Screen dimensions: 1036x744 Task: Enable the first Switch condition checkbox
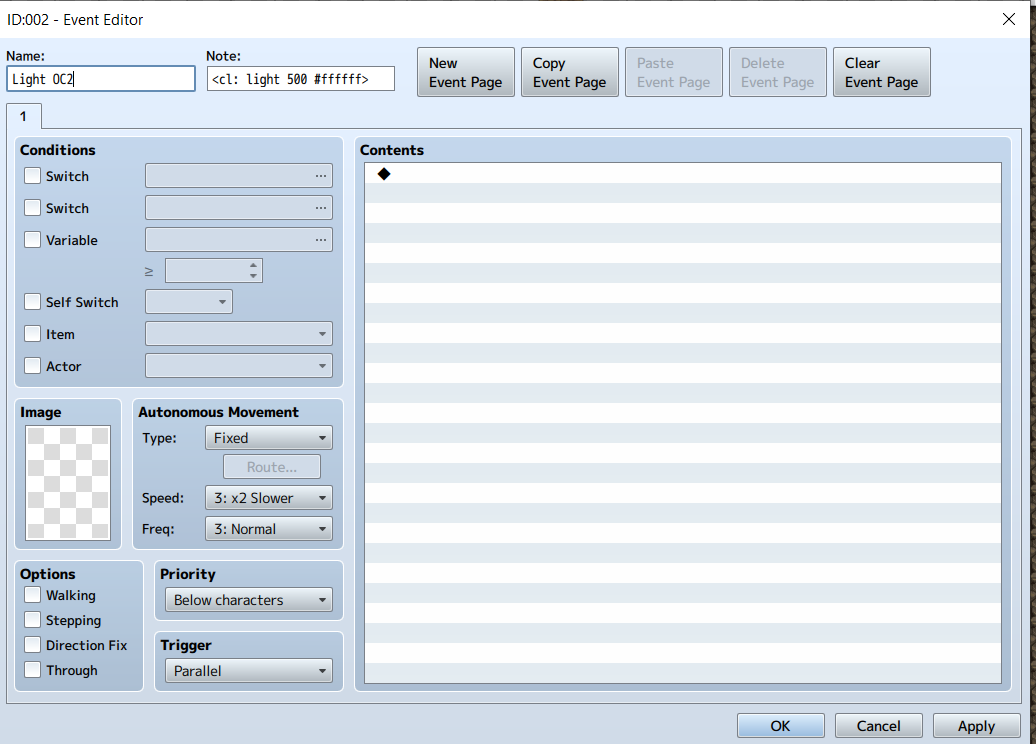tap(32, 176)
